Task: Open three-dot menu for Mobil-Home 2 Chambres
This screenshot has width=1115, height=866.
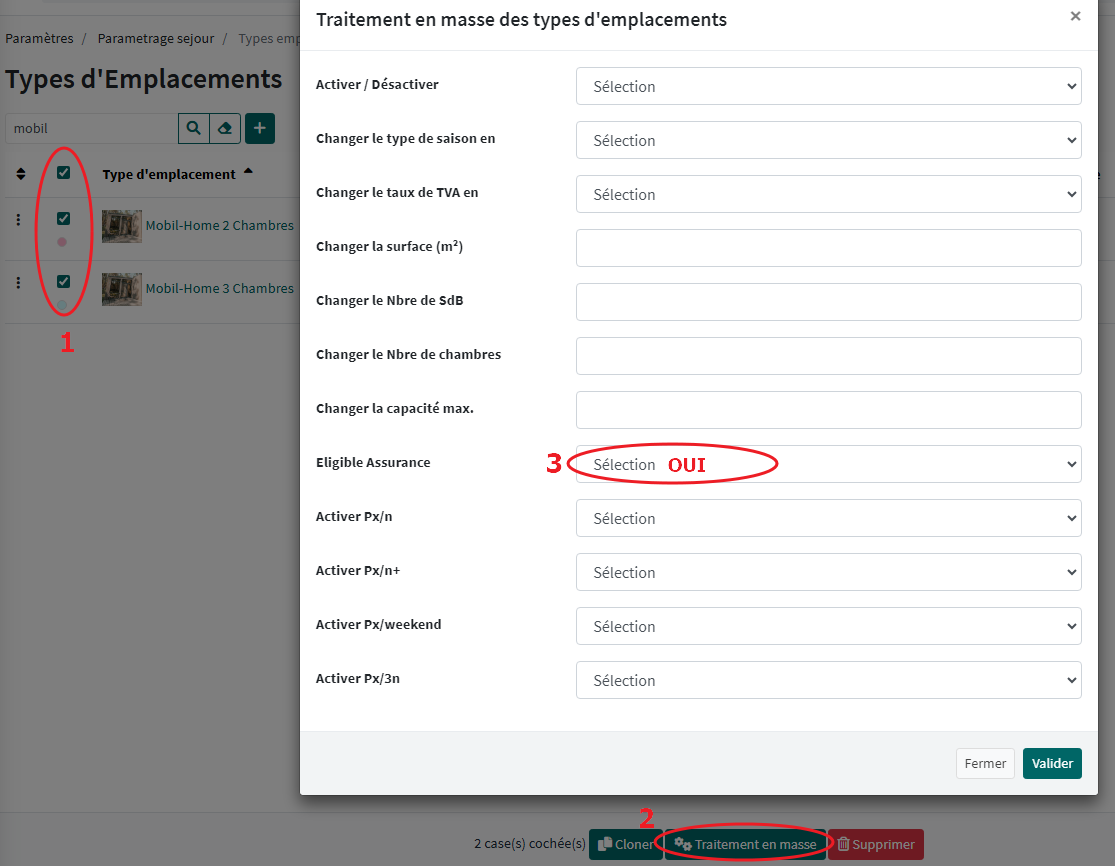Action: click(18, 220)
